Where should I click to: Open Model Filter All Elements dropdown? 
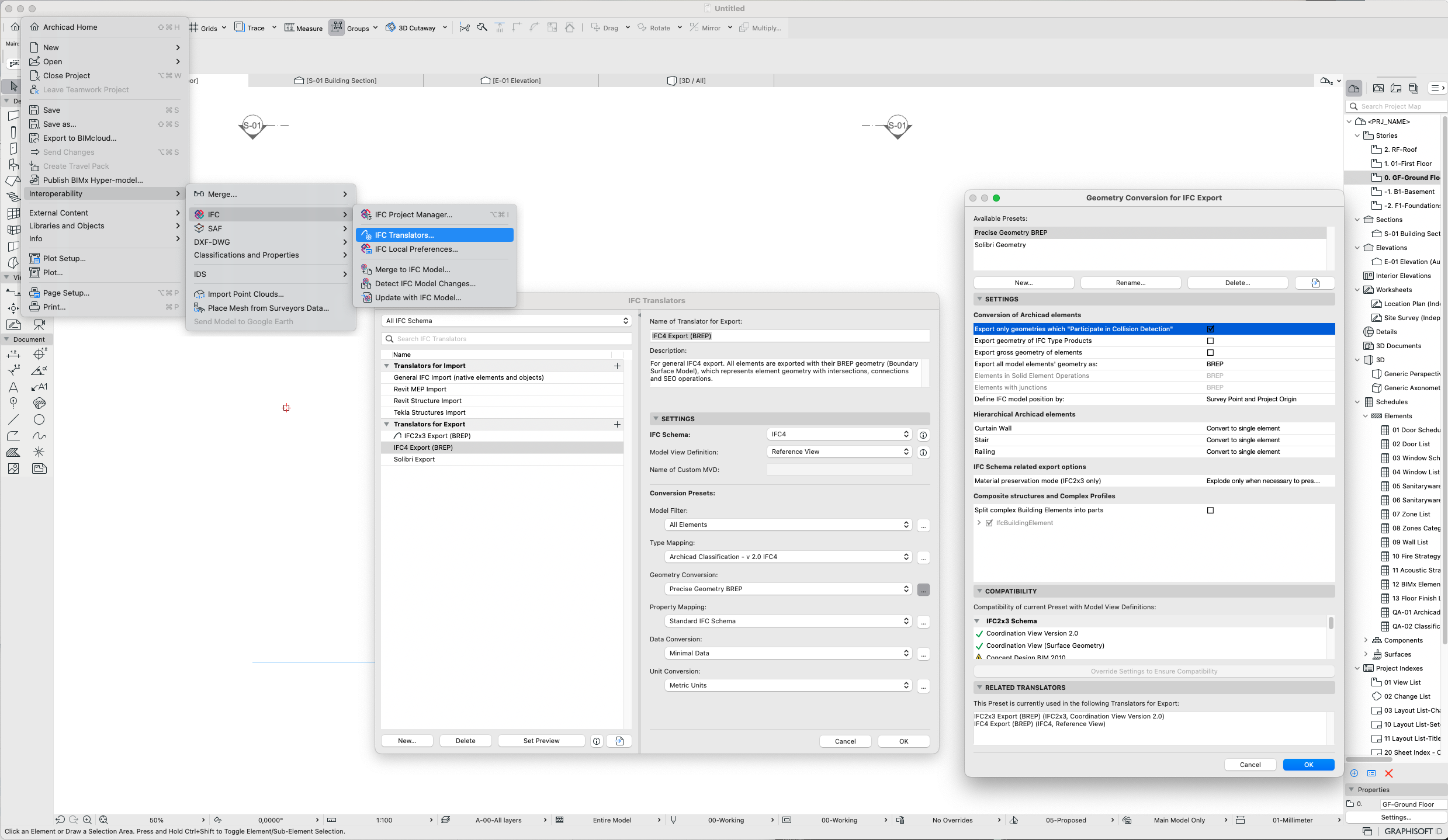788,525
